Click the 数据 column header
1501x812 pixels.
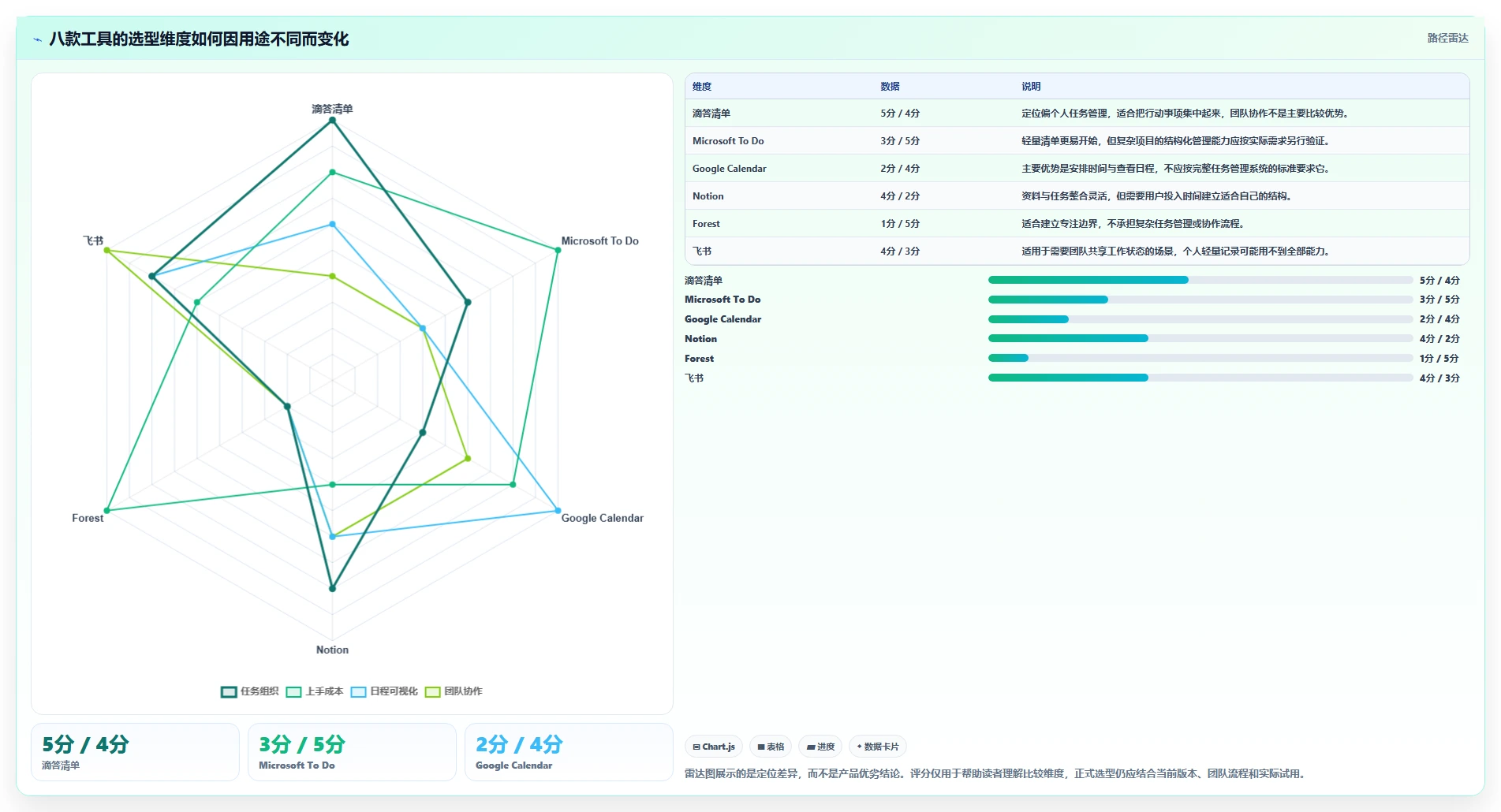[x=891, y=87]
